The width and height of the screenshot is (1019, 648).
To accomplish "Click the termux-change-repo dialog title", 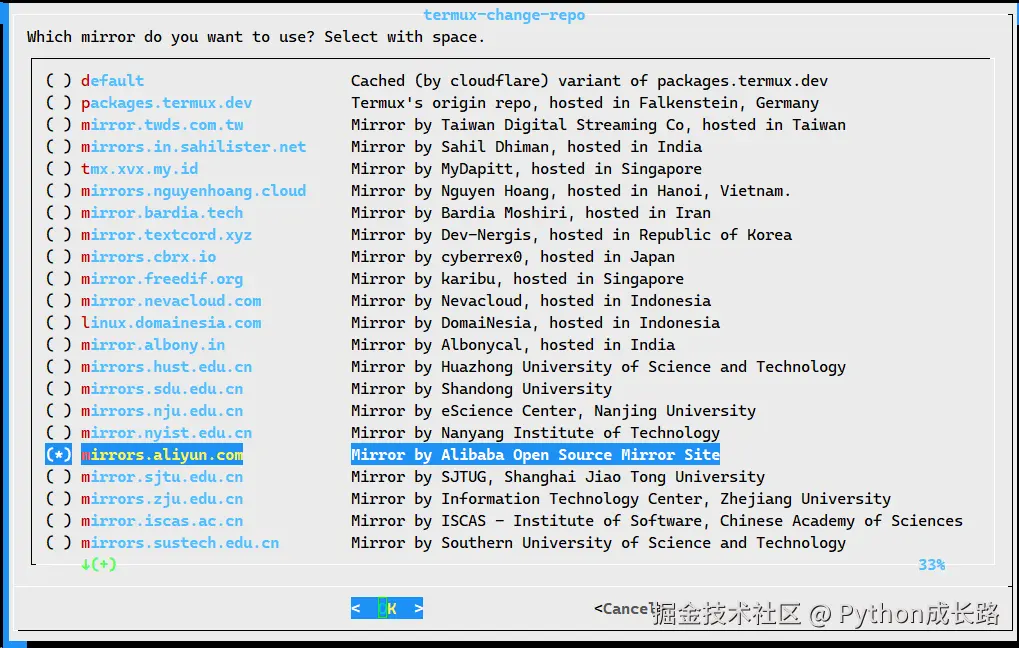I will pyautogui.click(x=504, y=15).
